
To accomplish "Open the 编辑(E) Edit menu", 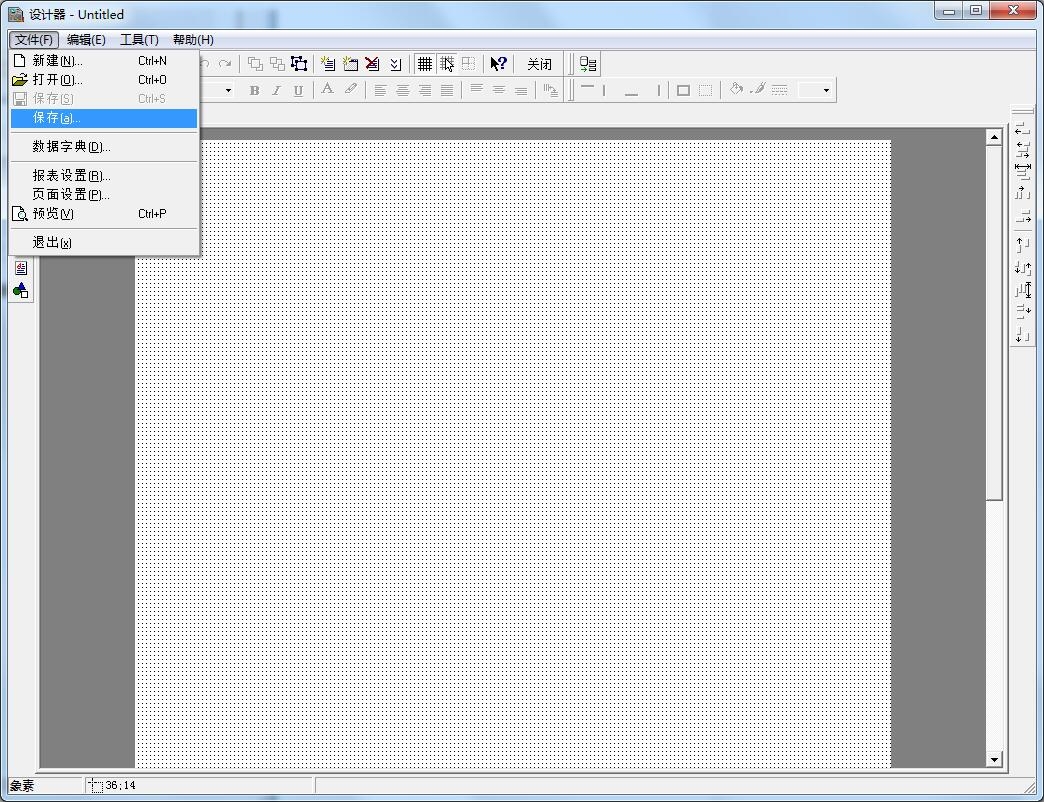I will (86, 40).
